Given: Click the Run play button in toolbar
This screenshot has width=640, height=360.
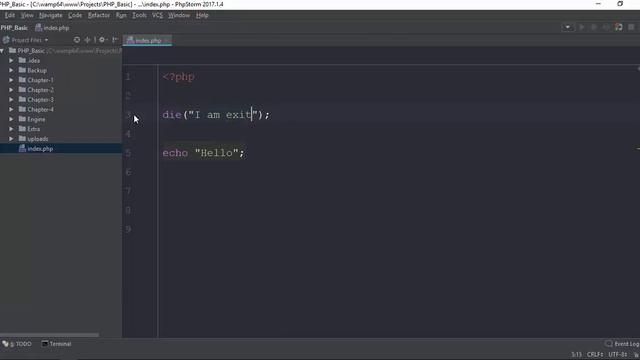Looking at the screenshot, I should tap(582, 27).
